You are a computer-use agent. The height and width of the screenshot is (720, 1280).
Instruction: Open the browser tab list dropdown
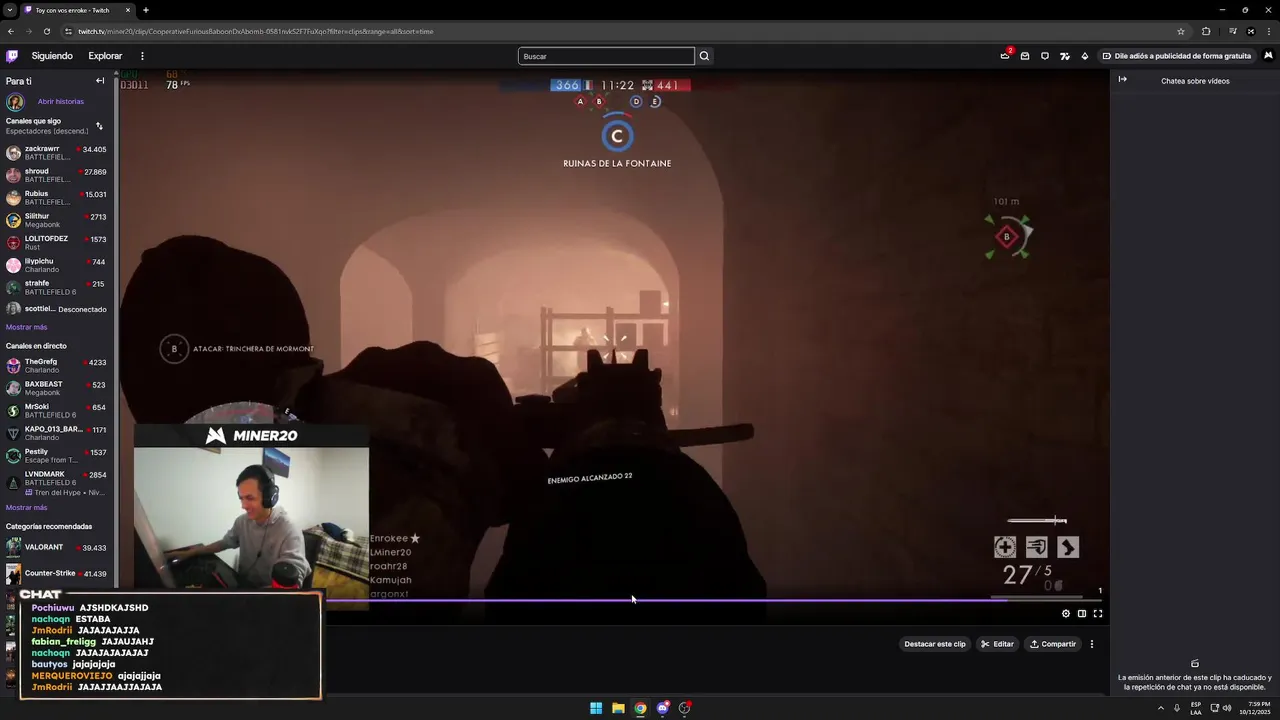9,10
